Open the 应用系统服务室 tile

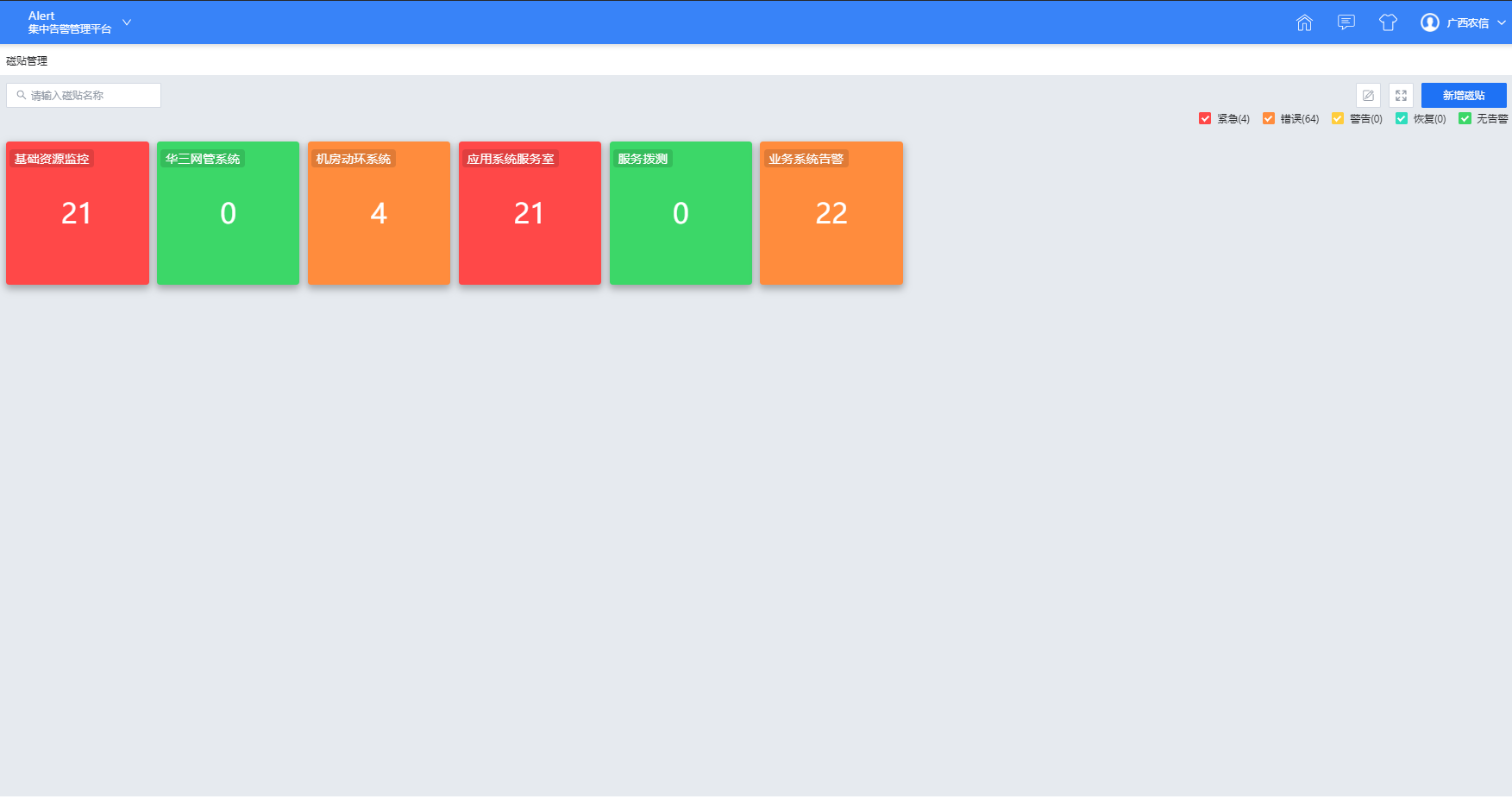coord(530,213)
